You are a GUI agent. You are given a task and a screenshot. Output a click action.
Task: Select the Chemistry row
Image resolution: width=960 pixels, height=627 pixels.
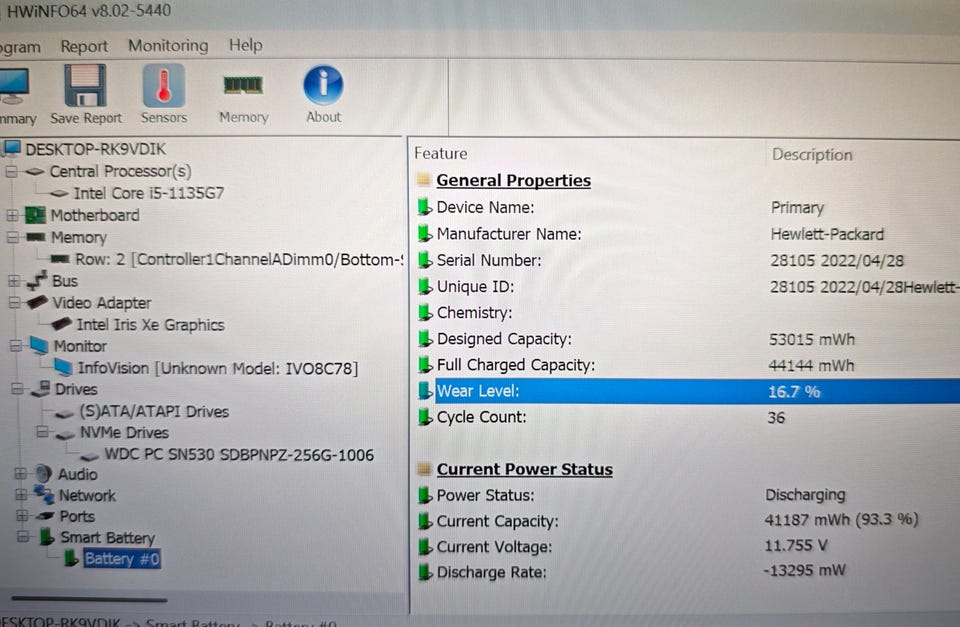[687, 313]
